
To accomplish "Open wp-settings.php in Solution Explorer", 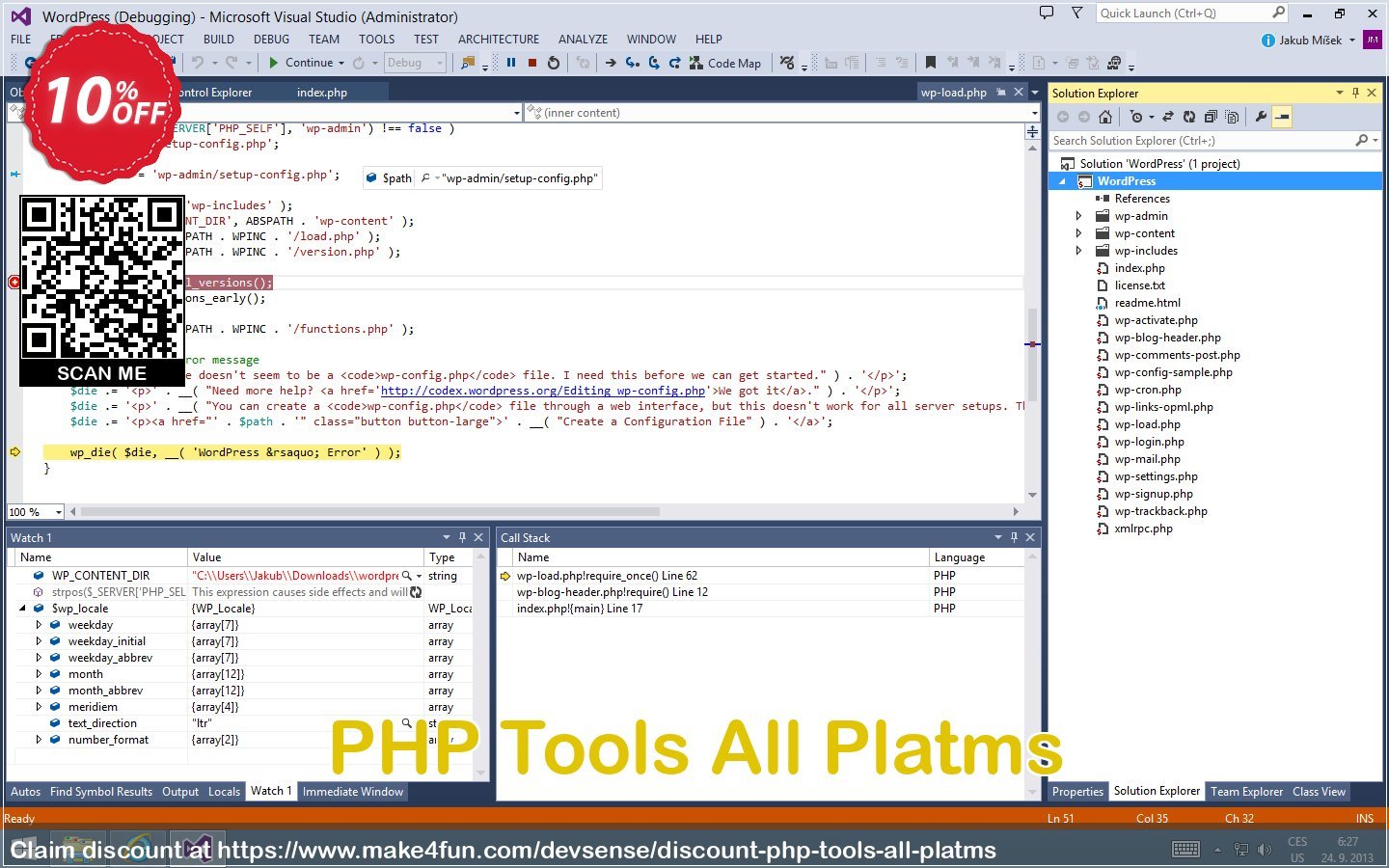I will coord(1156,476).
